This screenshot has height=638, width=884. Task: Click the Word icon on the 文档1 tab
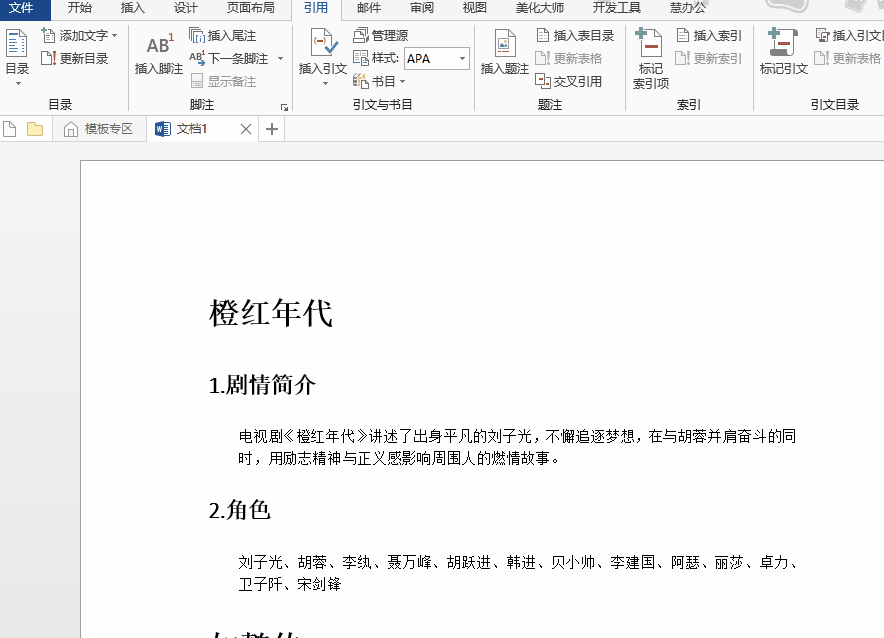click(163, 129)
